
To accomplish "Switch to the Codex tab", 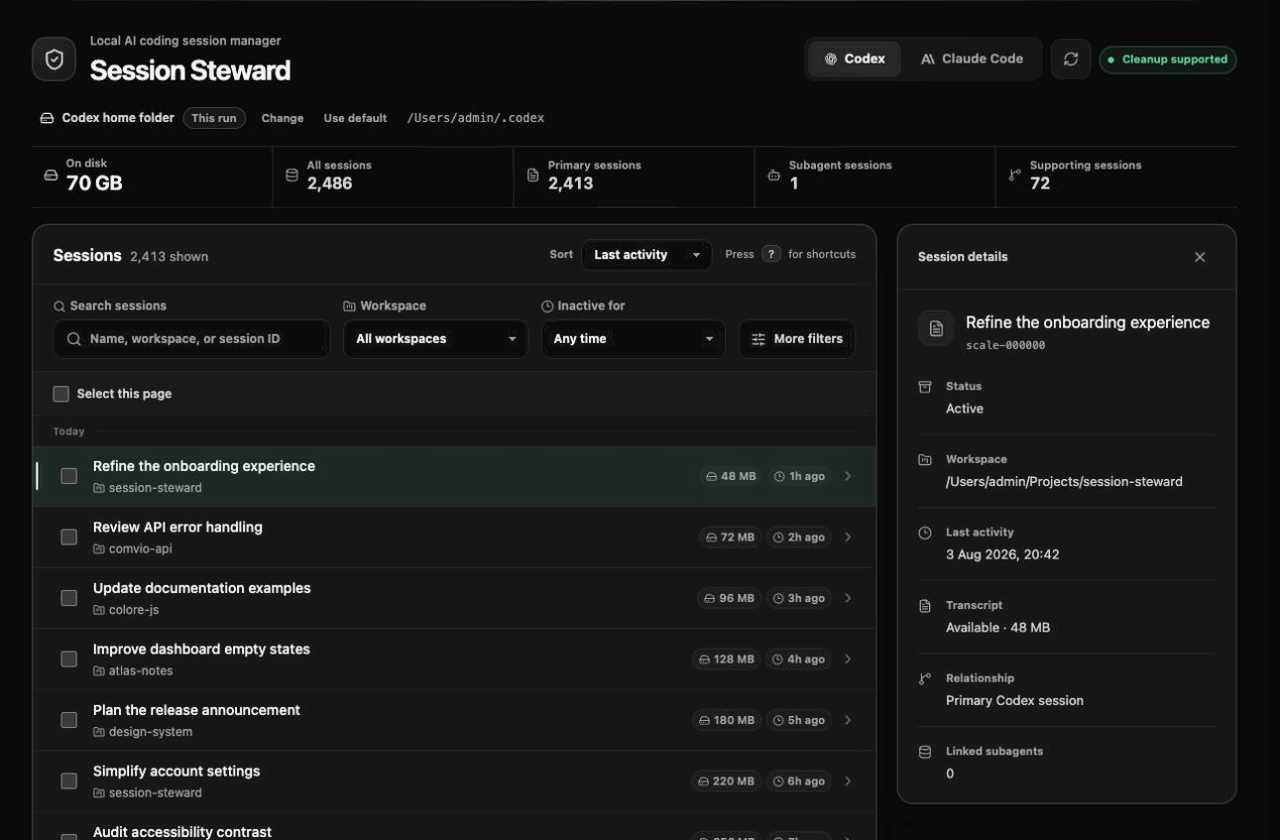I will [x=855, y=59].
